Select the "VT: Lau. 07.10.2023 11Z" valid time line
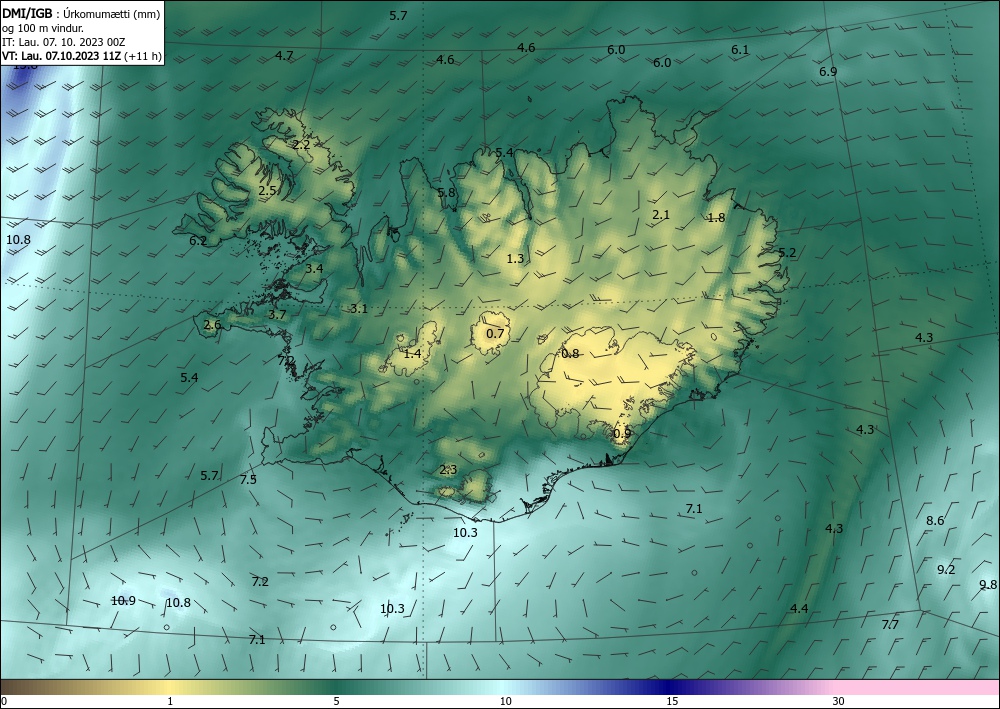Screen dimensions: 1000x709 click(x=61, y=56)
